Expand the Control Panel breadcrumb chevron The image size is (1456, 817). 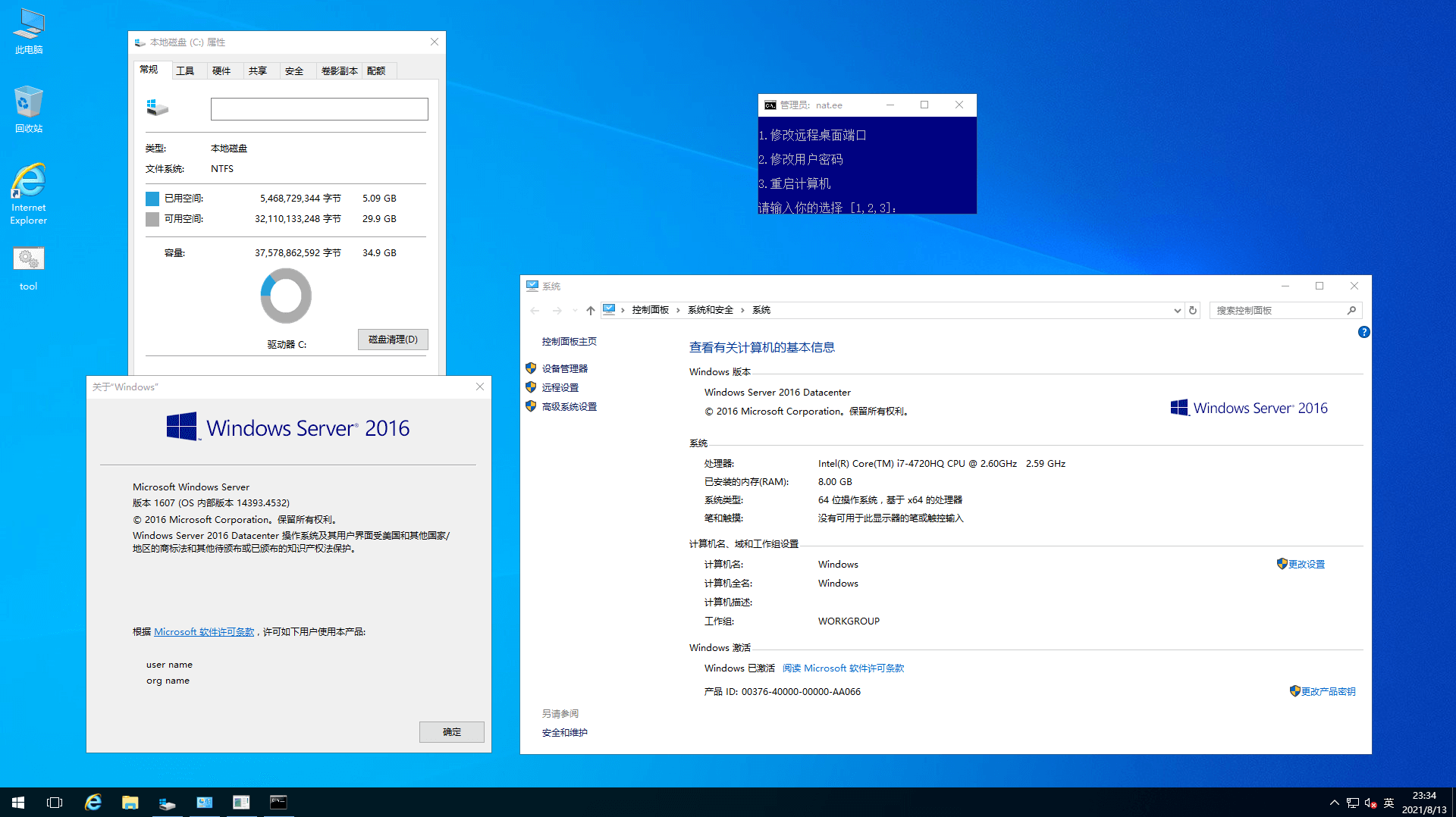click(678, 310)
